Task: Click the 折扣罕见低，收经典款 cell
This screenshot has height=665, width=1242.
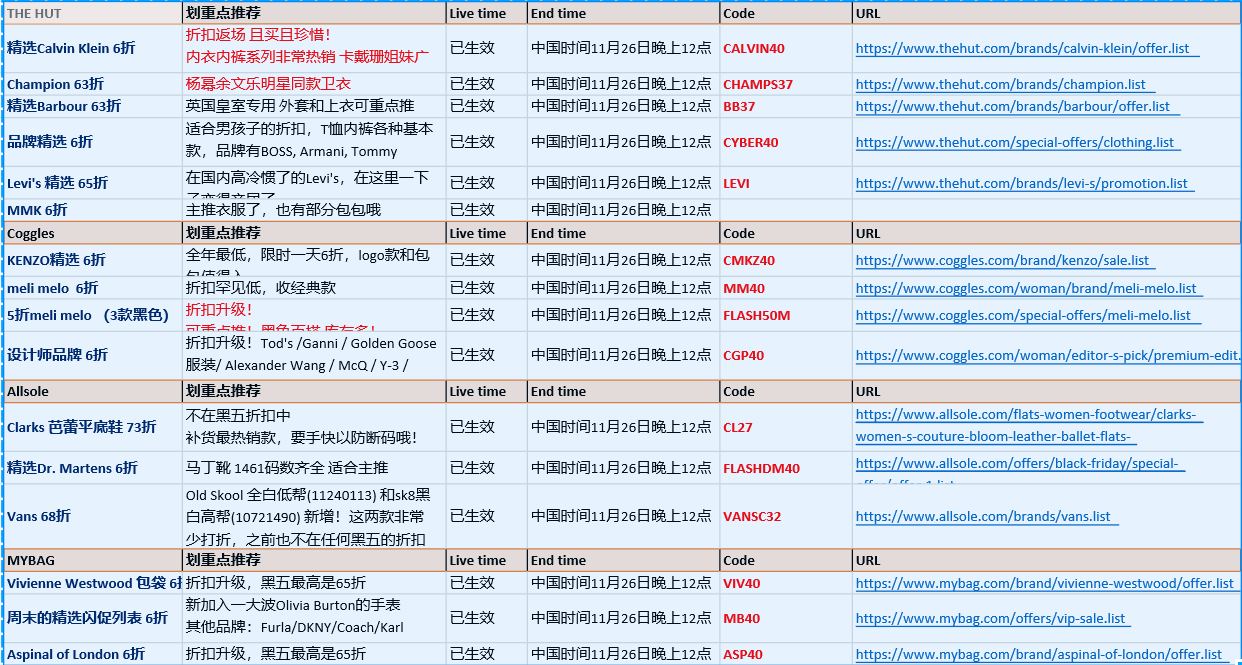Action: [x=314, y=288]
